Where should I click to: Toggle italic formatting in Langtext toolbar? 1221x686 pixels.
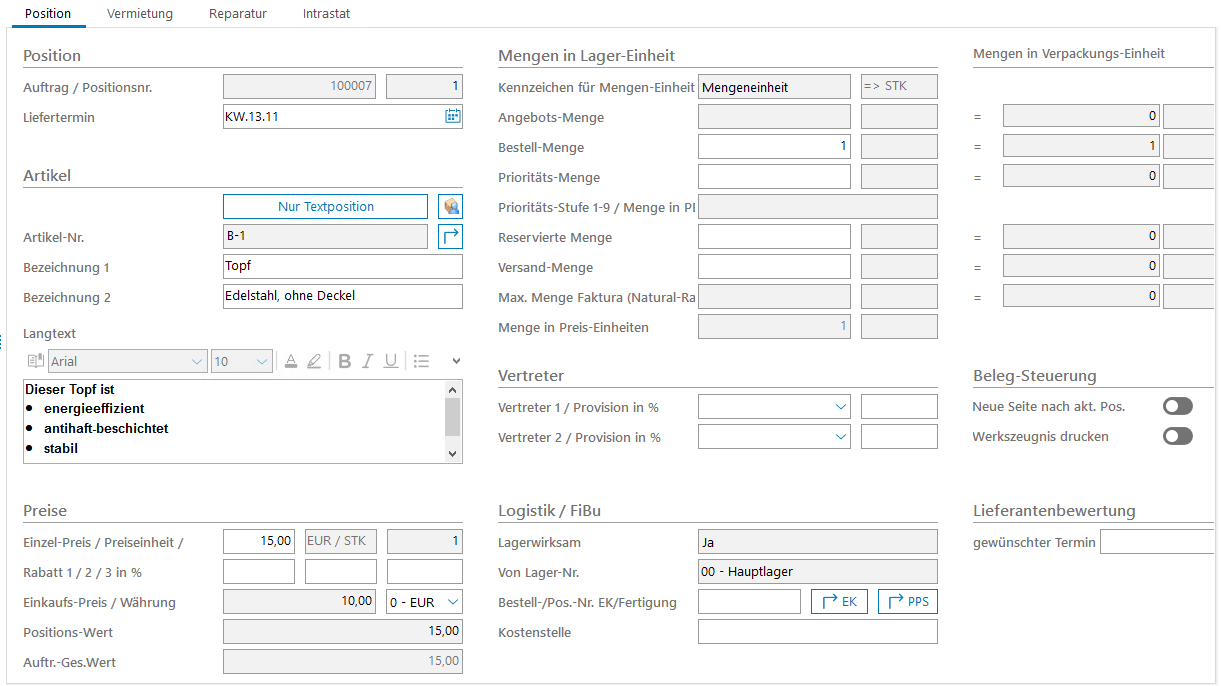click(367, 361)
